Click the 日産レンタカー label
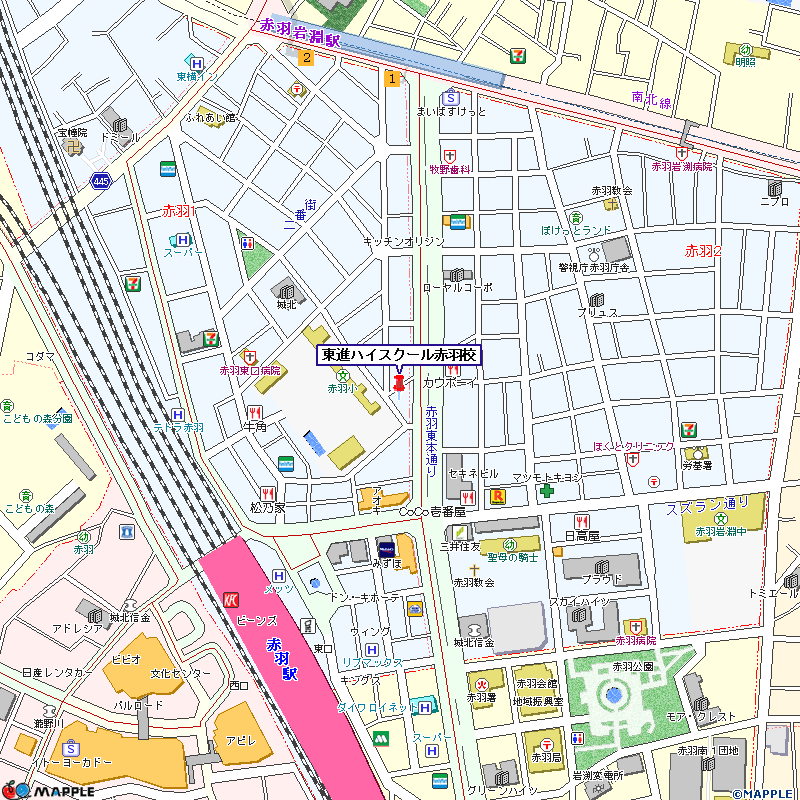The width and height of the screenshot is (800, 800). (57, 672)
